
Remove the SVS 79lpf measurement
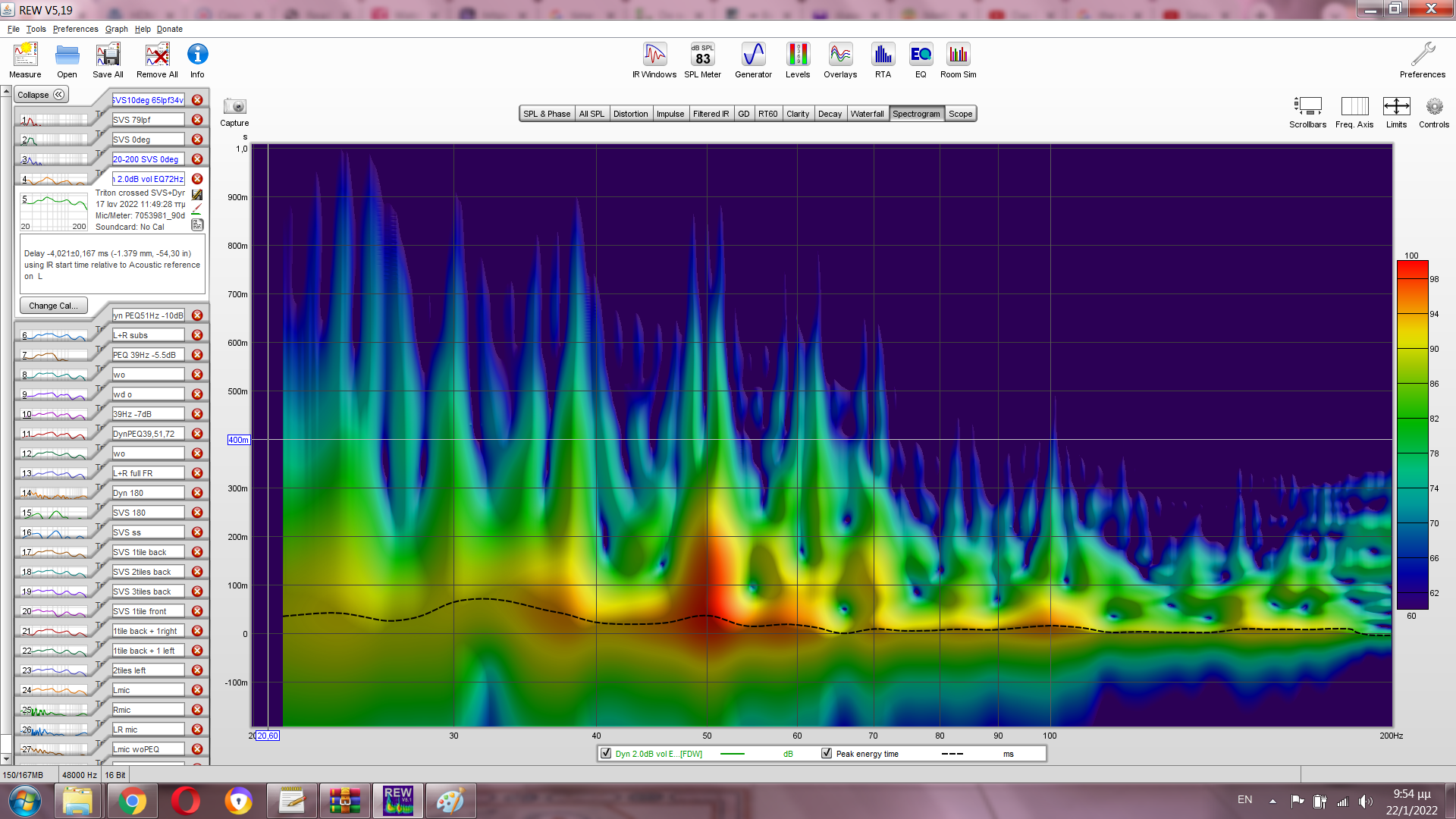pos(197,120)
